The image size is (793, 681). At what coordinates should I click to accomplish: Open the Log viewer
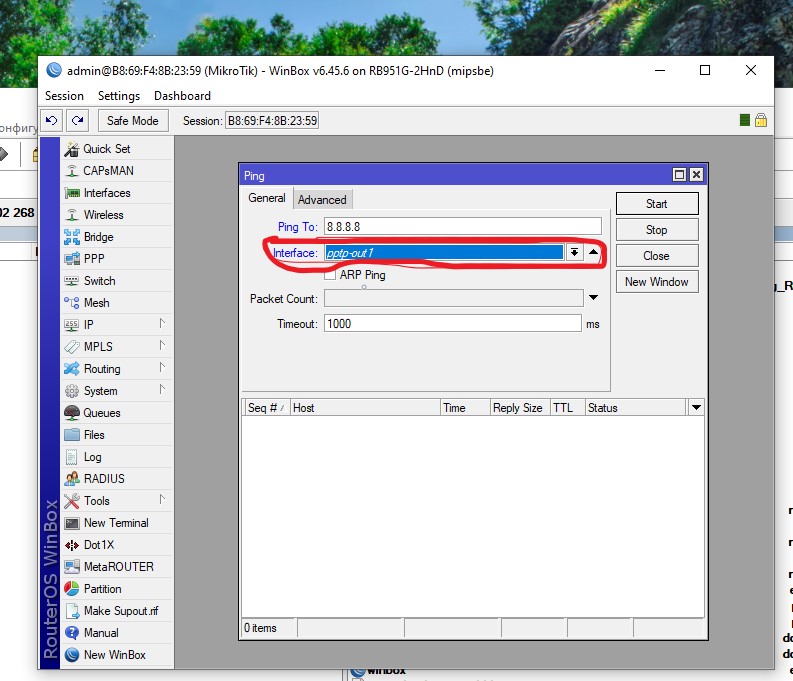coord(117,457)
